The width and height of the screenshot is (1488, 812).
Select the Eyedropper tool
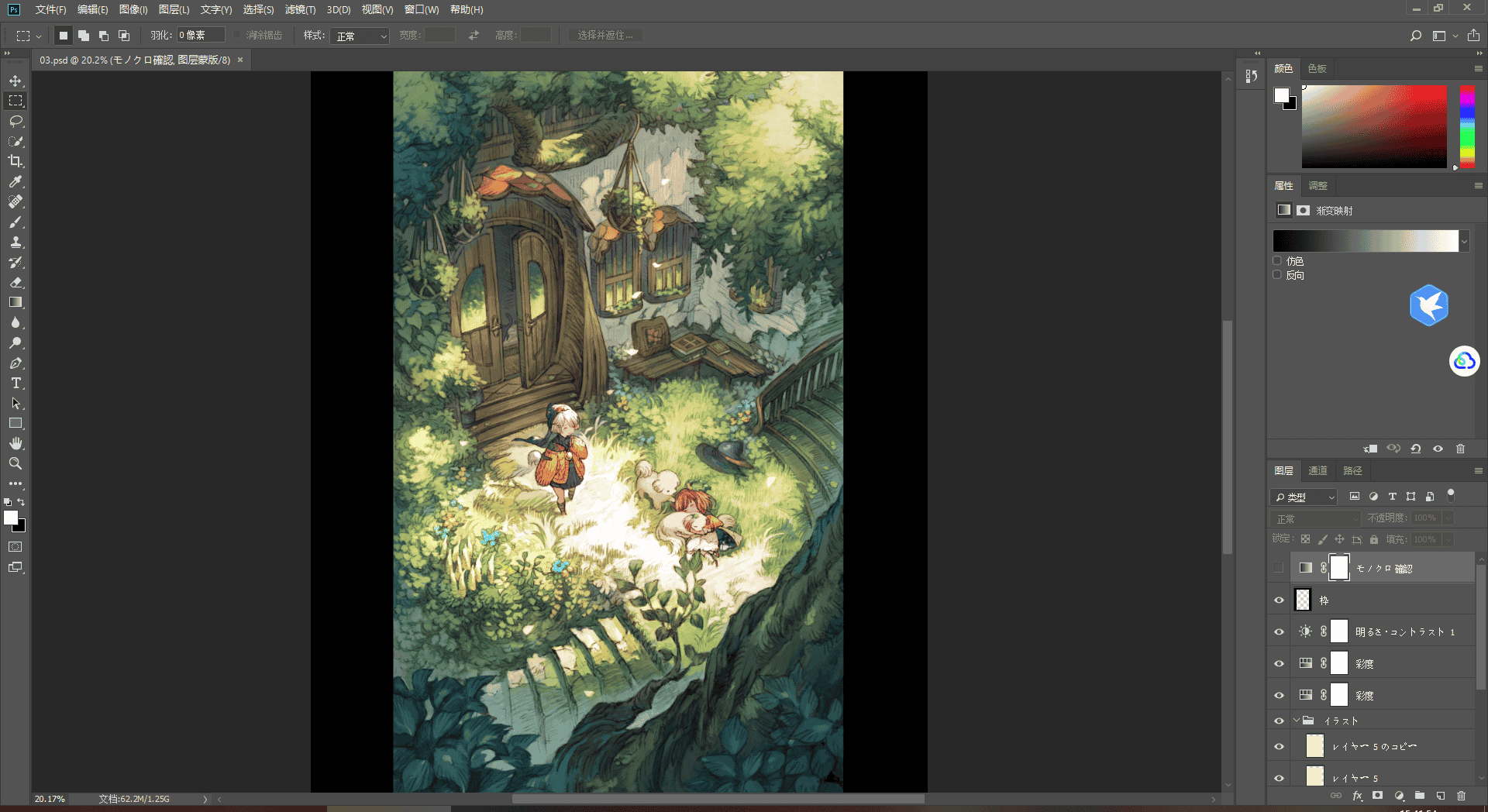click(15, 181)
